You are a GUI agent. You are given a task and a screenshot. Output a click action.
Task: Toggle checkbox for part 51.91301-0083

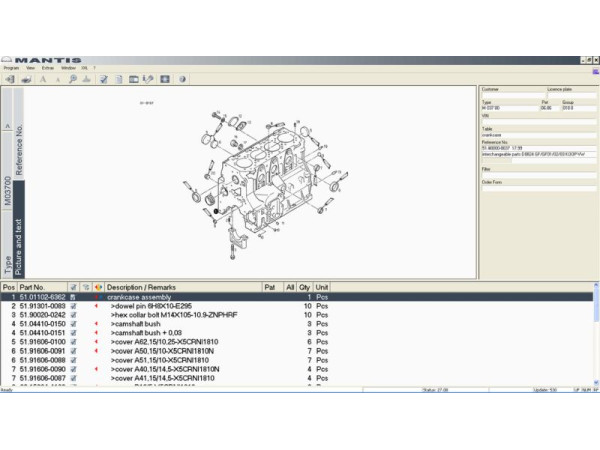(73, 306)
